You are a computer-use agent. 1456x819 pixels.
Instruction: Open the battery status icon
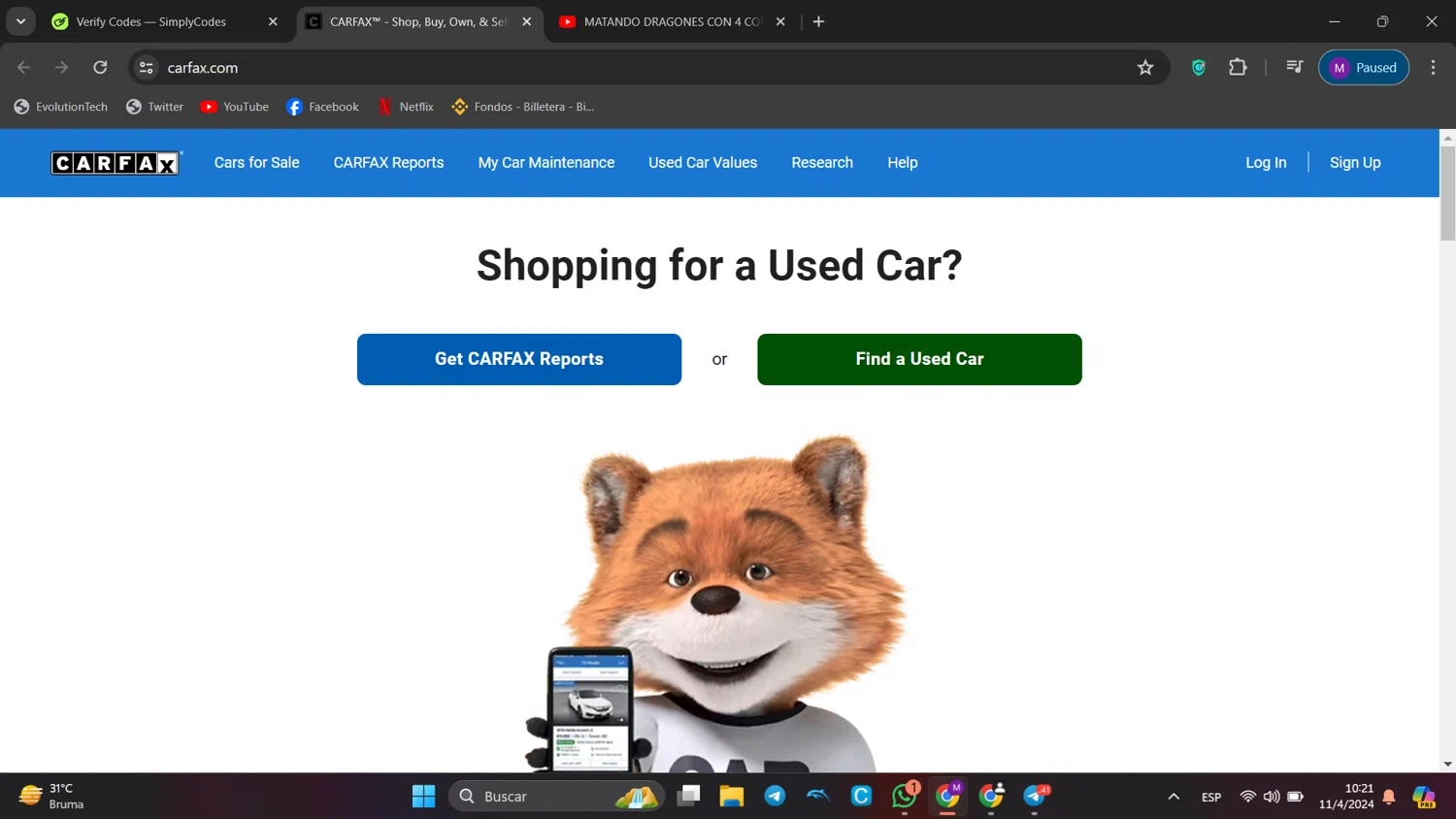click(x=1295, y=797)
